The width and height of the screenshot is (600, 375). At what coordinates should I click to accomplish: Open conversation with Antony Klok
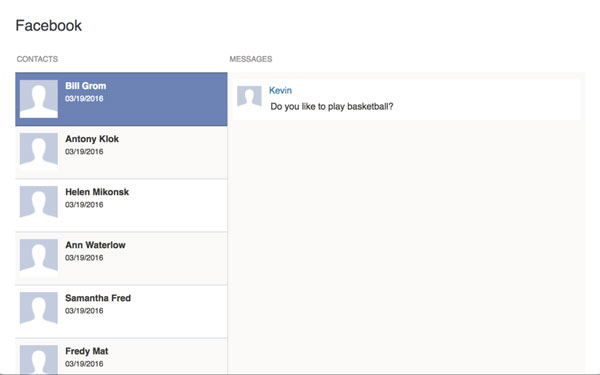coord(121,152)
